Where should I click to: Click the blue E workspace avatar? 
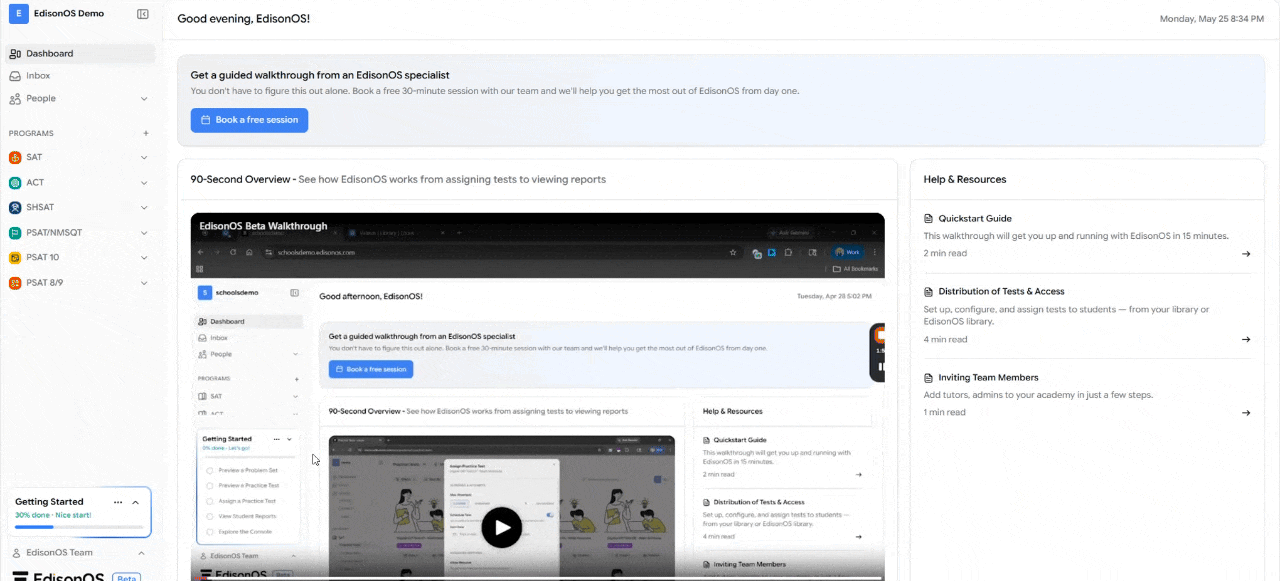tap(18, 14)
